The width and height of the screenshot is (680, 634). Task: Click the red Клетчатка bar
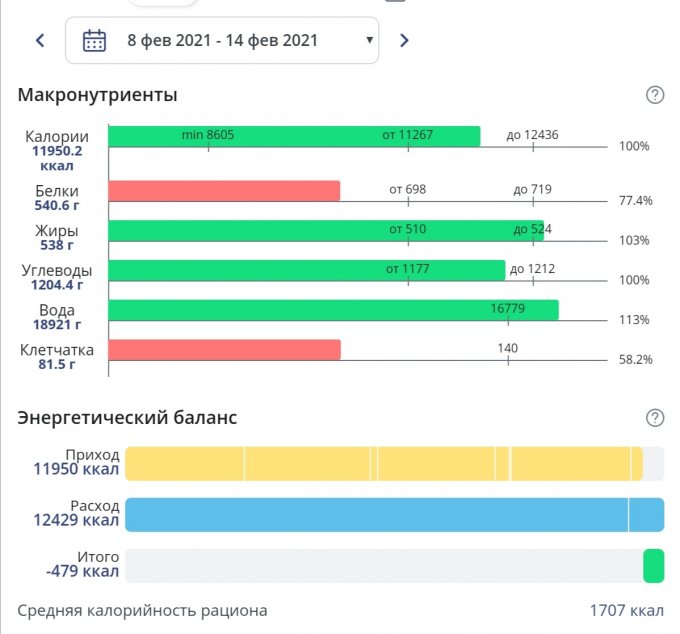pos(224,350)
